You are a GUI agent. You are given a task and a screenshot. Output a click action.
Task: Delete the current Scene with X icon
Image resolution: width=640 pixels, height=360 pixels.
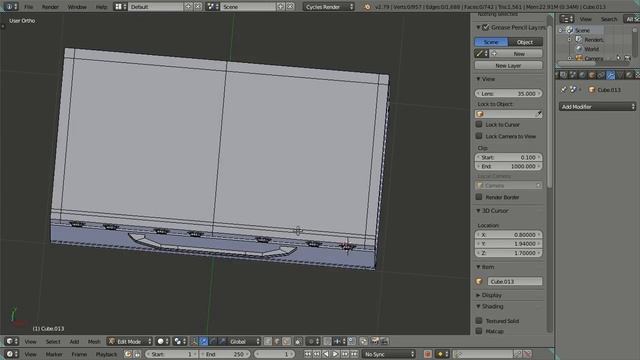290,7
